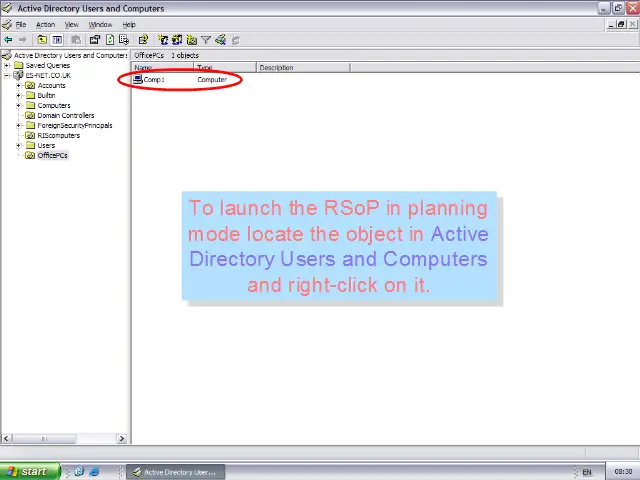
Task: Select the OfficePCs organizational unit
Action: tap(52, 156)
